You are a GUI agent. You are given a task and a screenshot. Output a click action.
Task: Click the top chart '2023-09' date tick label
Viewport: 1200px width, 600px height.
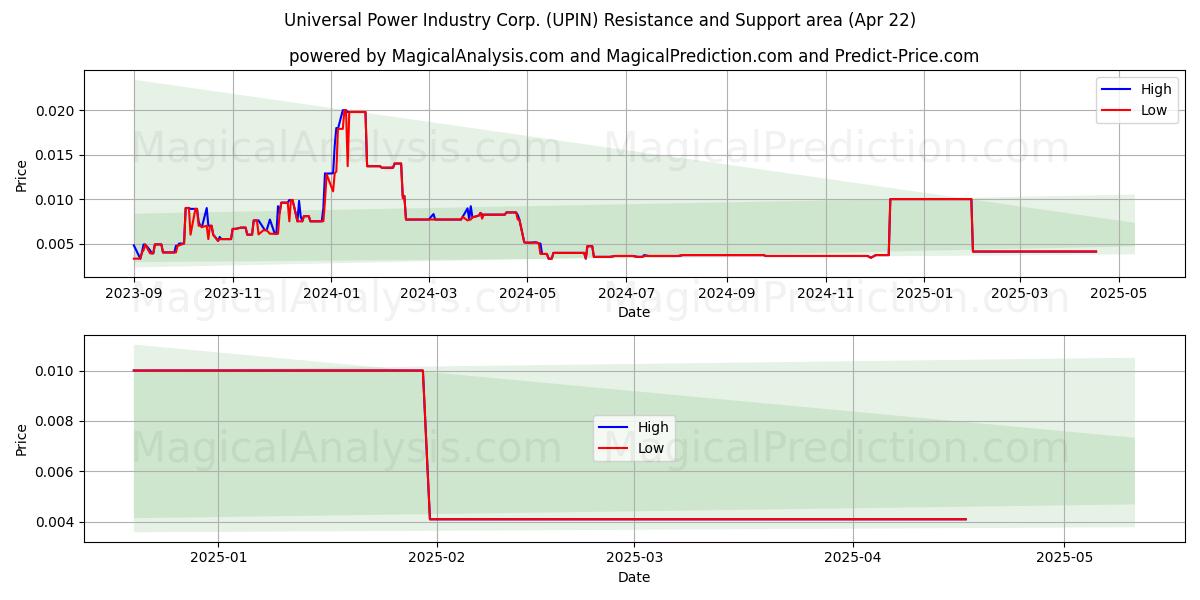[x=134, y=294]
